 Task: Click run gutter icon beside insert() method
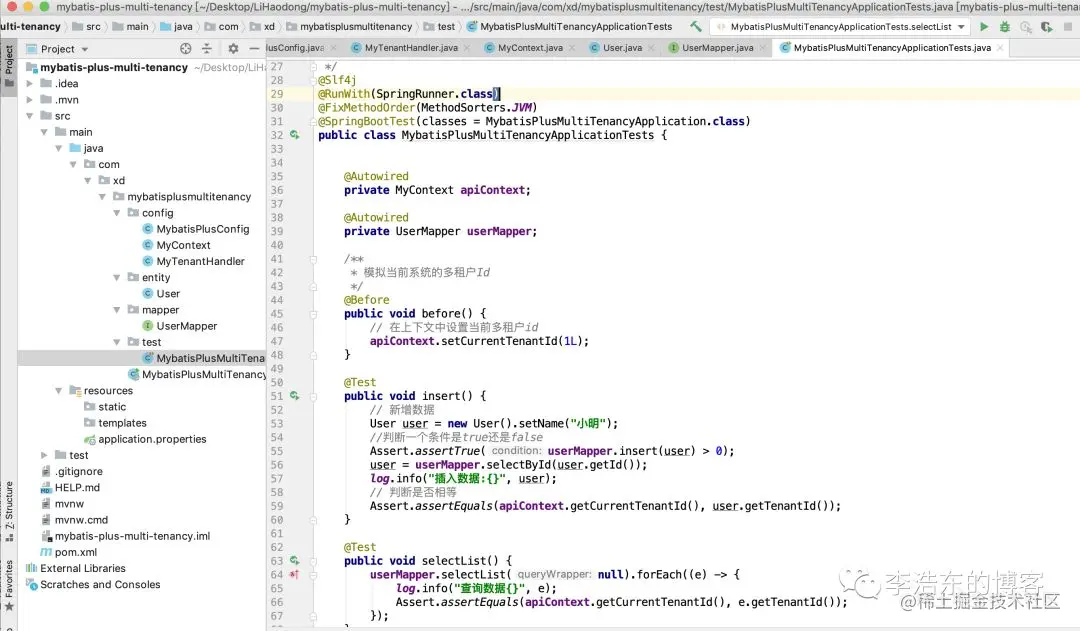(x=294, y=396)
